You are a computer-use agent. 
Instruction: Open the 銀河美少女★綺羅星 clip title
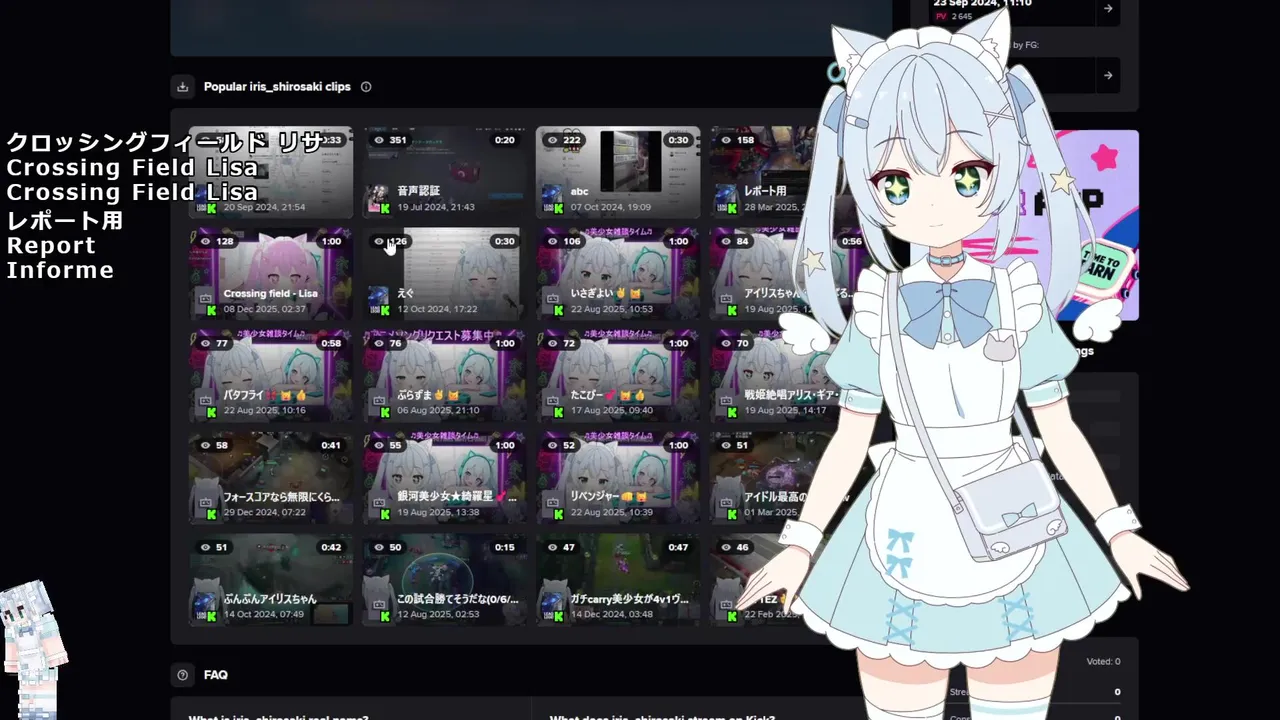[457, 497]
